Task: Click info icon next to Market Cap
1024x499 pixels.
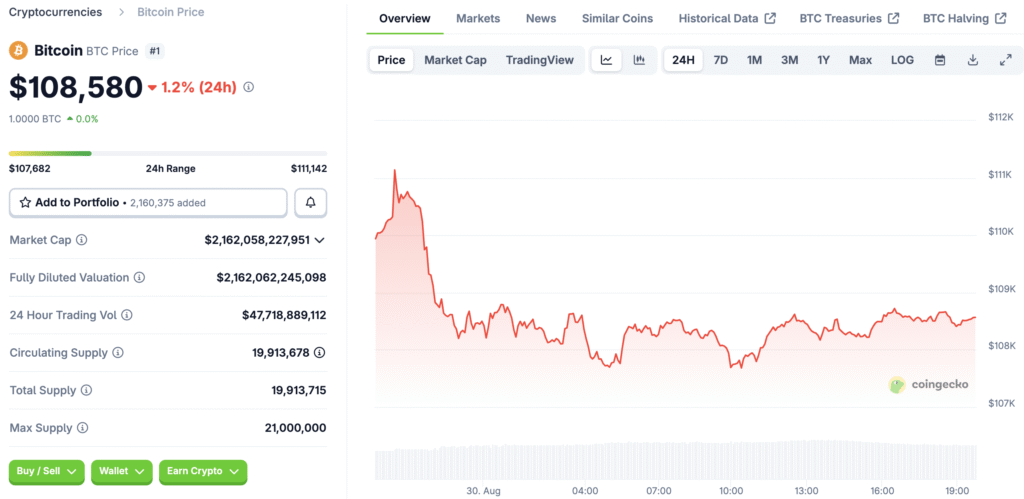Action: (x=82, y=240)
